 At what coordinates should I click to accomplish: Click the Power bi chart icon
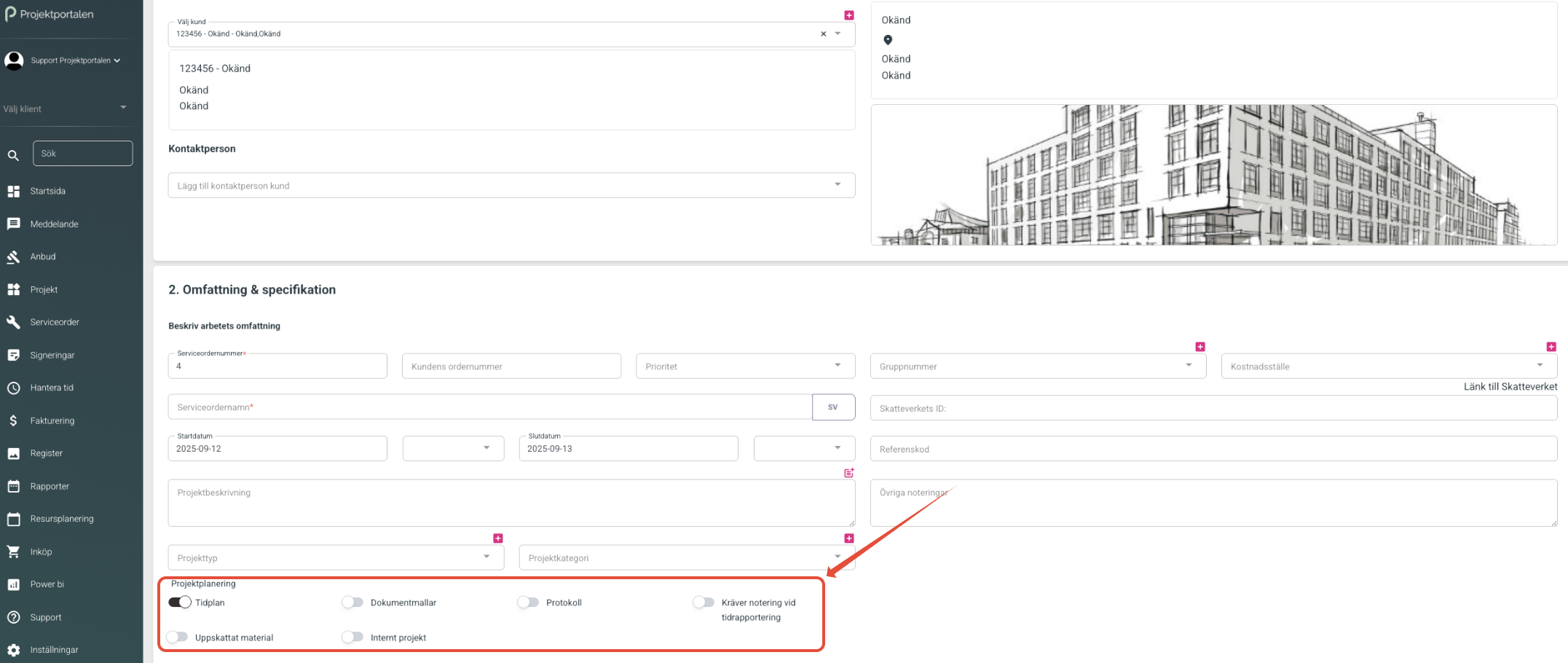click(x=13, y=585)
